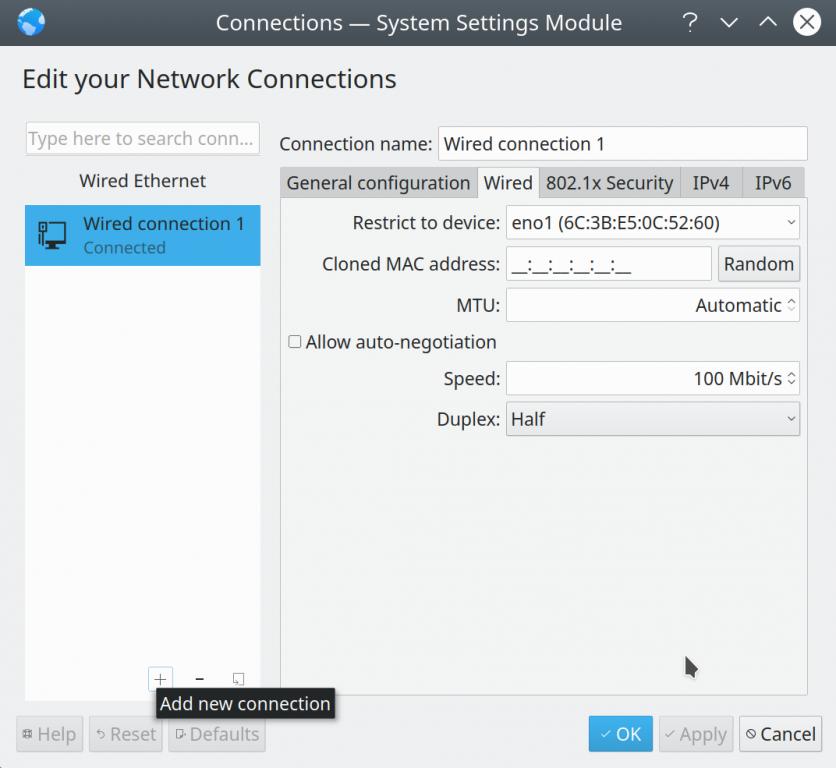Click the KDE globe icon in title bar
Screen dimensions: 836x768
coord(31,21)
